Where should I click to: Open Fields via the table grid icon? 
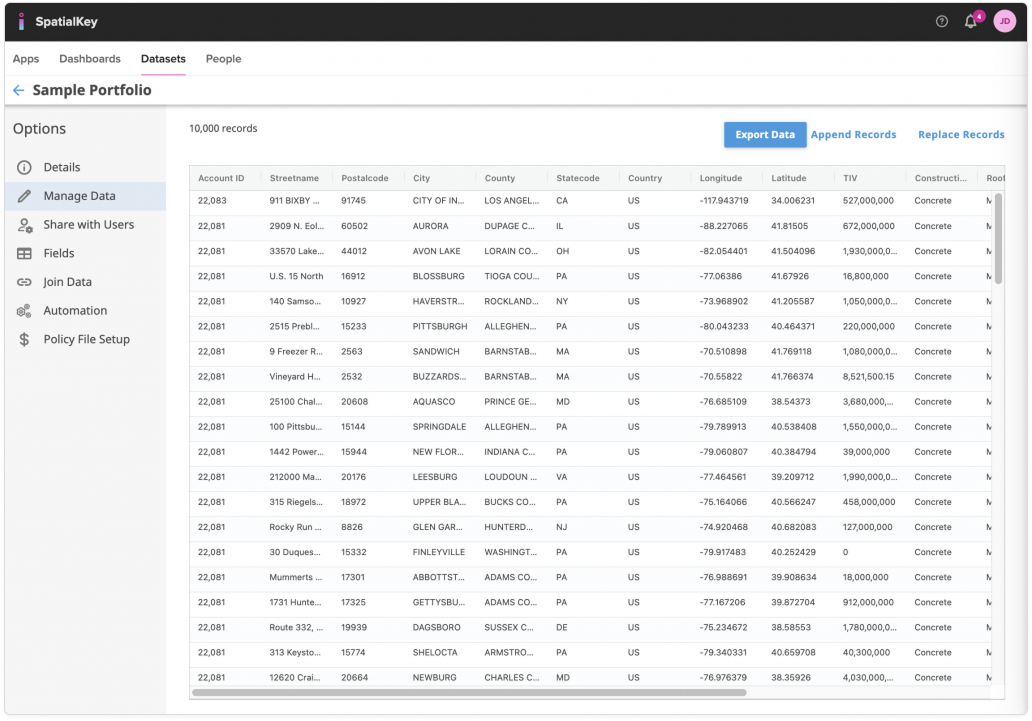click(x=25, y=253)
